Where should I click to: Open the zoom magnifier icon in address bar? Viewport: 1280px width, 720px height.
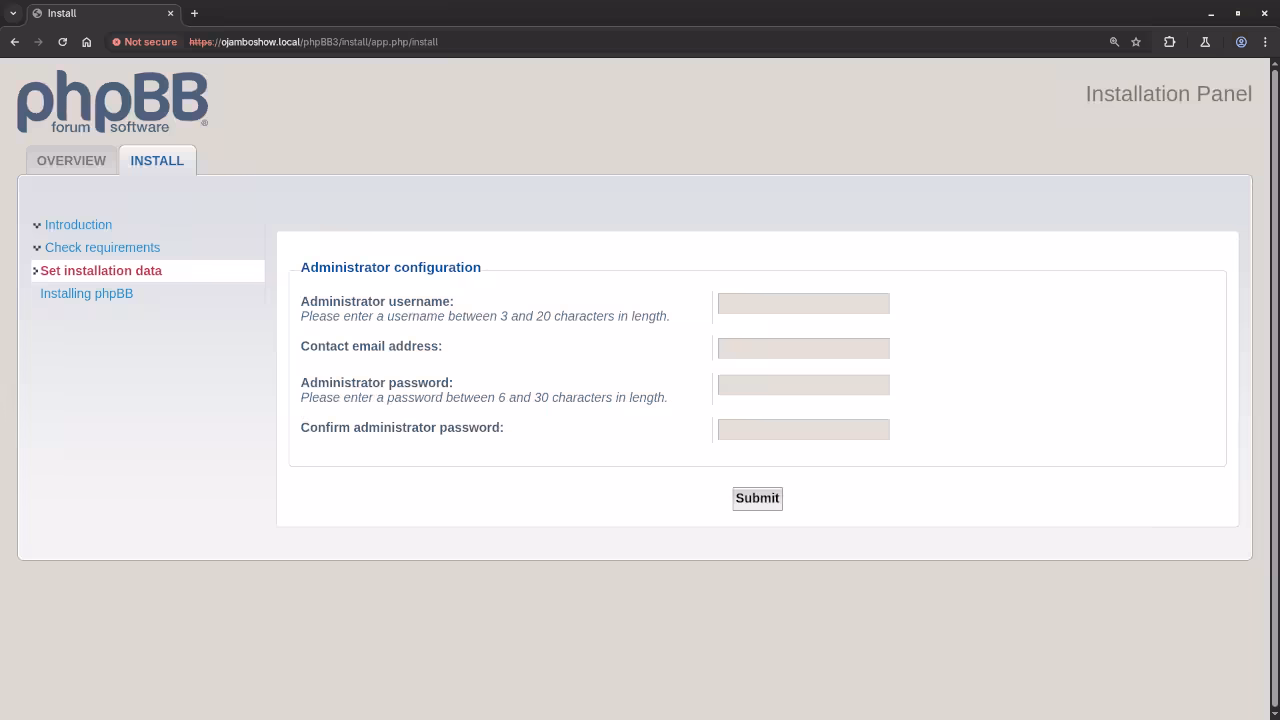(x=1114, y=42)
